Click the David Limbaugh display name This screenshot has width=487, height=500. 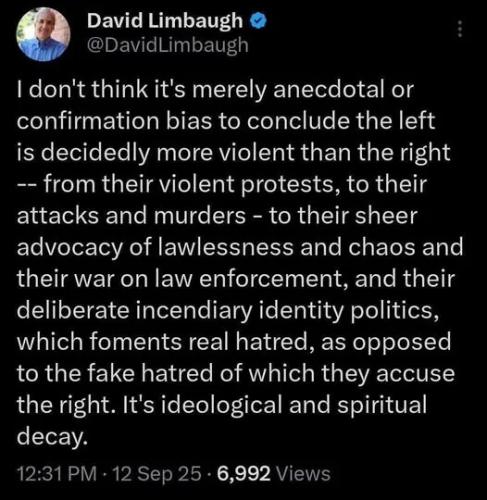click(165, 21)
